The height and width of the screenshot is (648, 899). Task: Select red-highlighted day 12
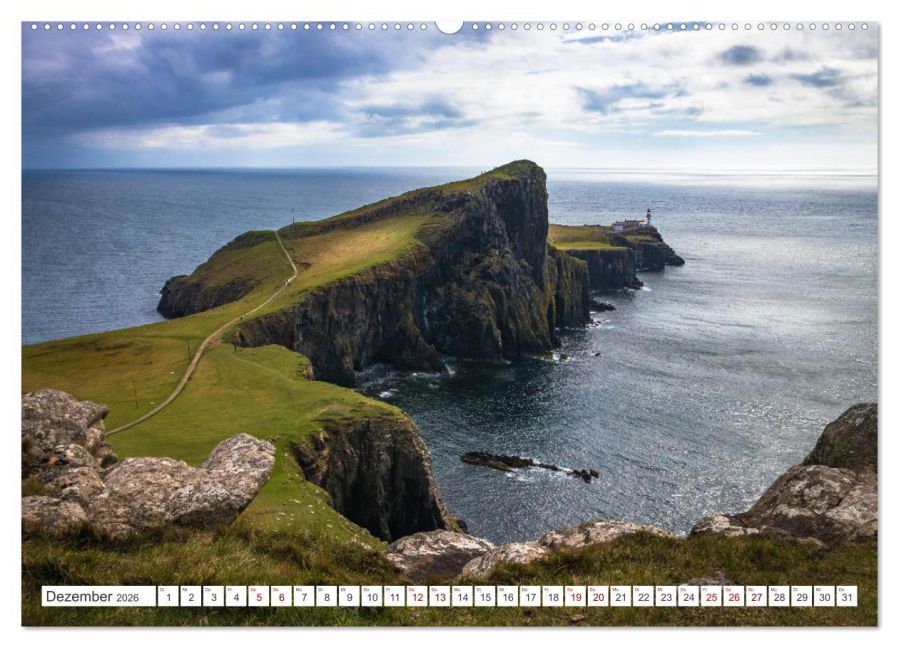pyautogui.click(x=417, y=596)
